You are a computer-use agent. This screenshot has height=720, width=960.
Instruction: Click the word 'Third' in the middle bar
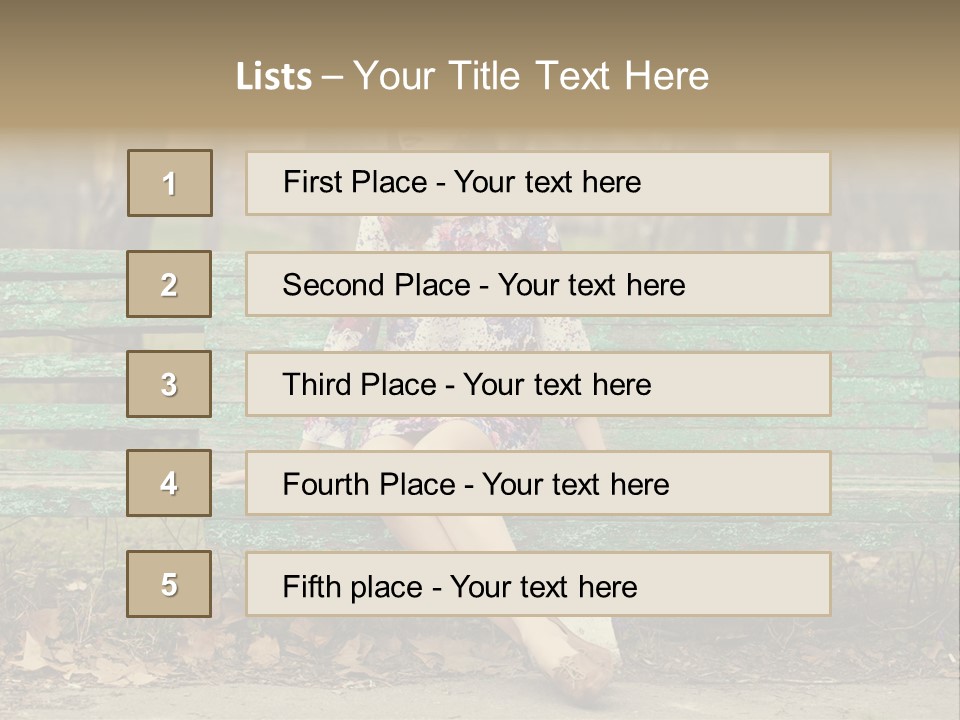coord(317,385)
